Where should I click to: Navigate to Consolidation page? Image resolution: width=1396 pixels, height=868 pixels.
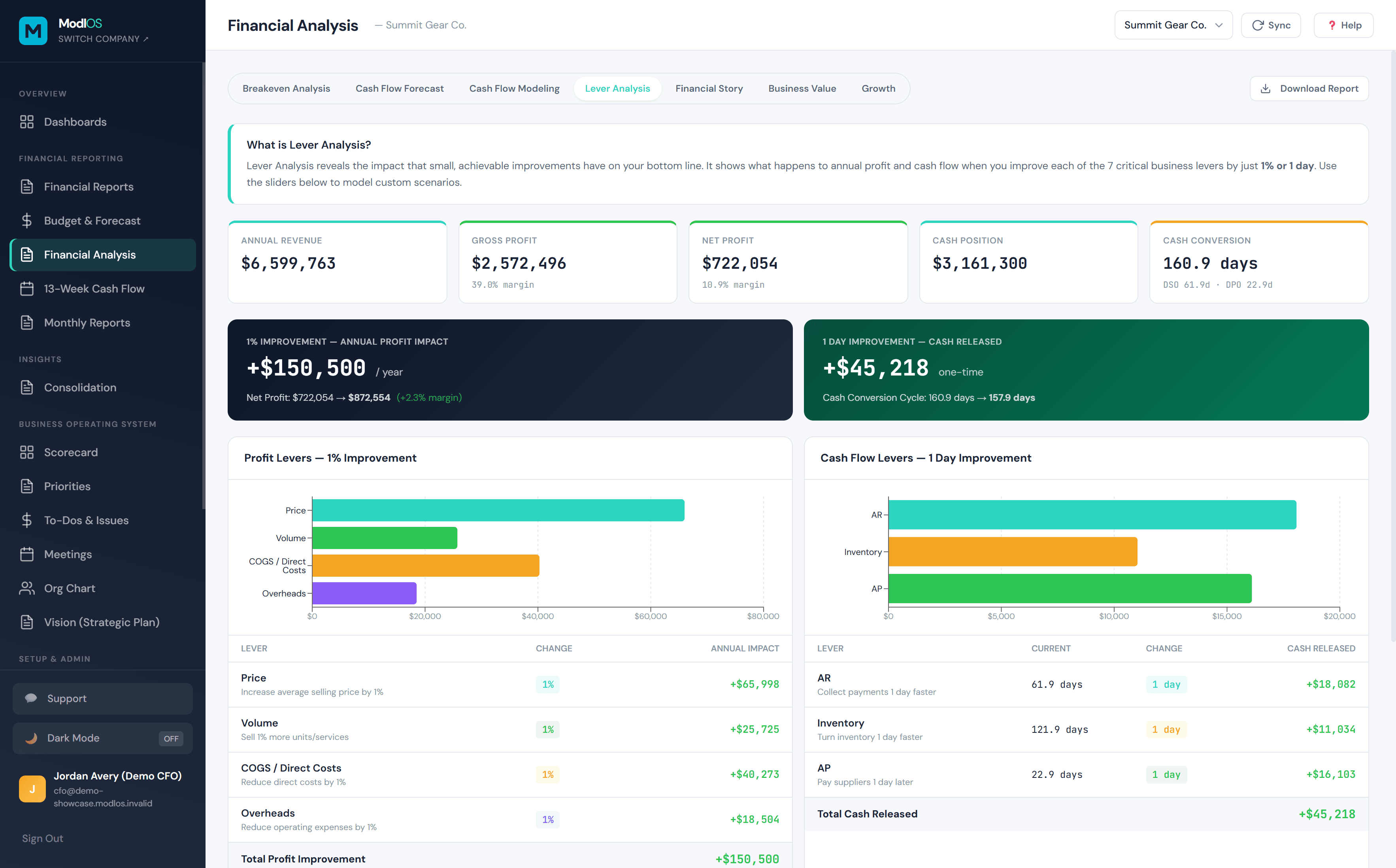103,387
